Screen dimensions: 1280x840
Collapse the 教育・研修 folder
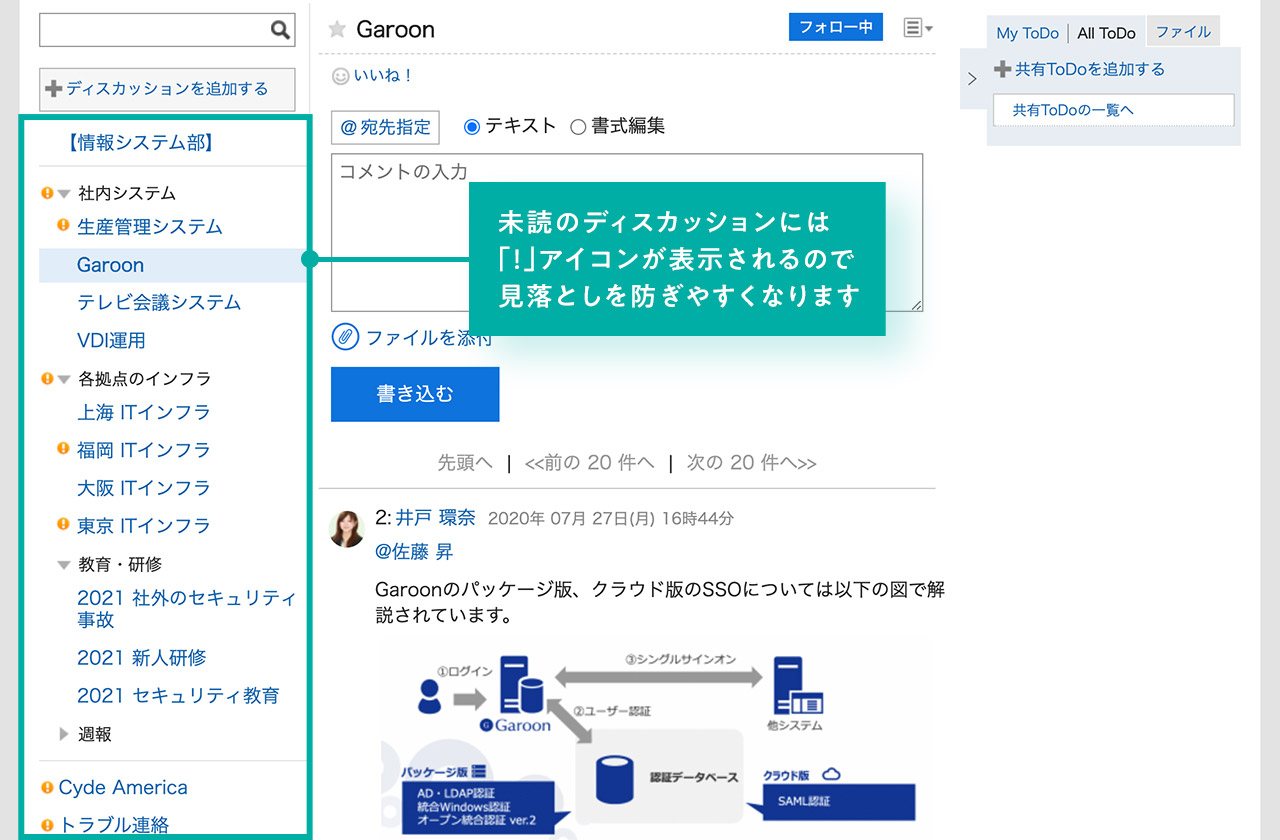63,565
